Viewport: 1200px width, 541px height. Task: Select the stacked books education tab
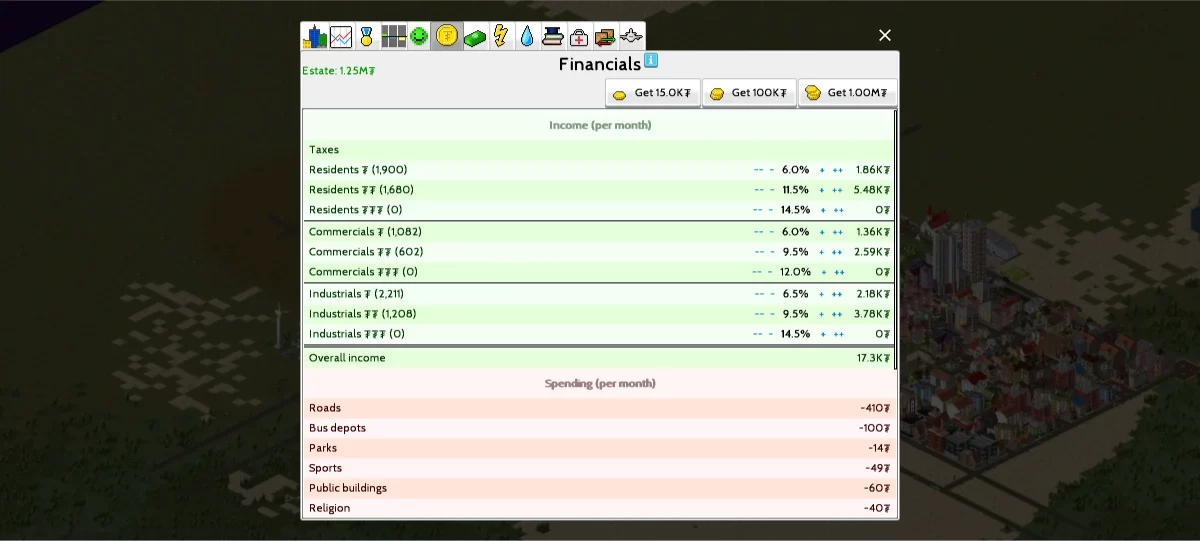tap(553, 37)
